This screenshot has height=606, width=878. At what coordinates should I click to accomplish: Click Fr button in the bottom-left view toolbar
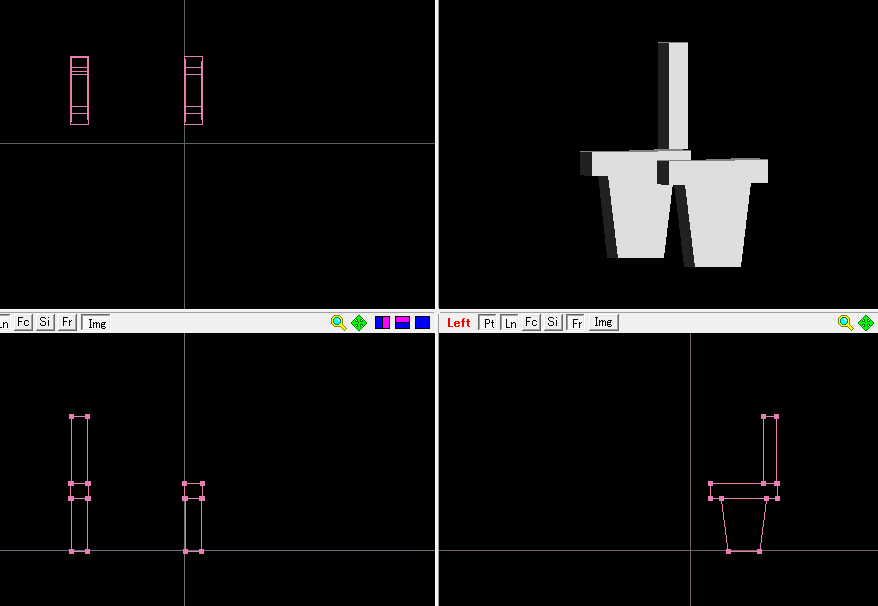tap(67, 322)
